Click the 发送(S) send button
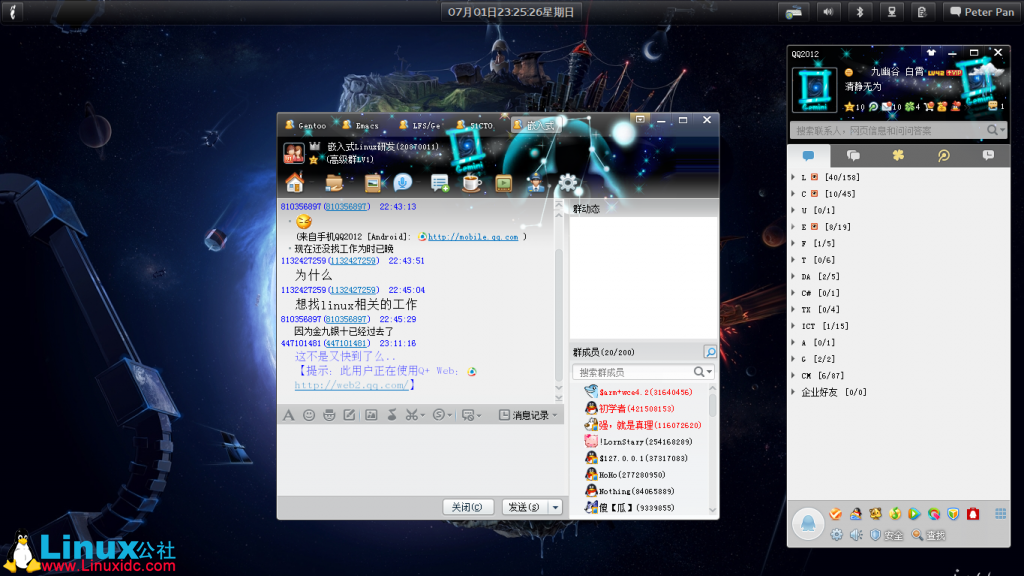This screenshot has height=576, width=1024. [x=525, y=507]
